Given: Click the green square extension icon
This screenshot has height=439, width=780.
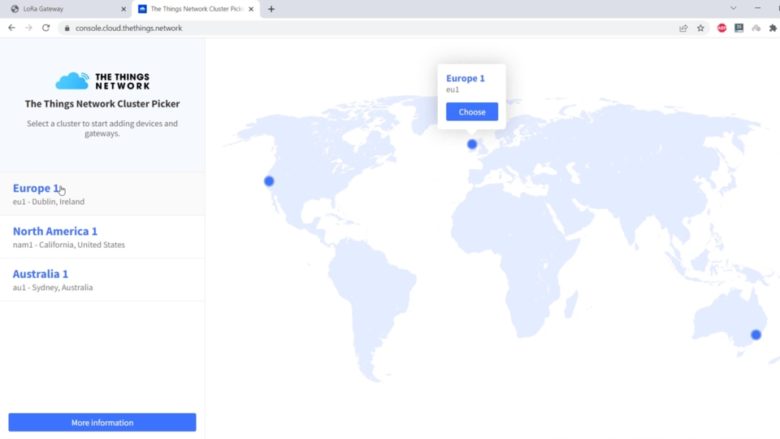Looking at the screenshot, I should point(739,28).
